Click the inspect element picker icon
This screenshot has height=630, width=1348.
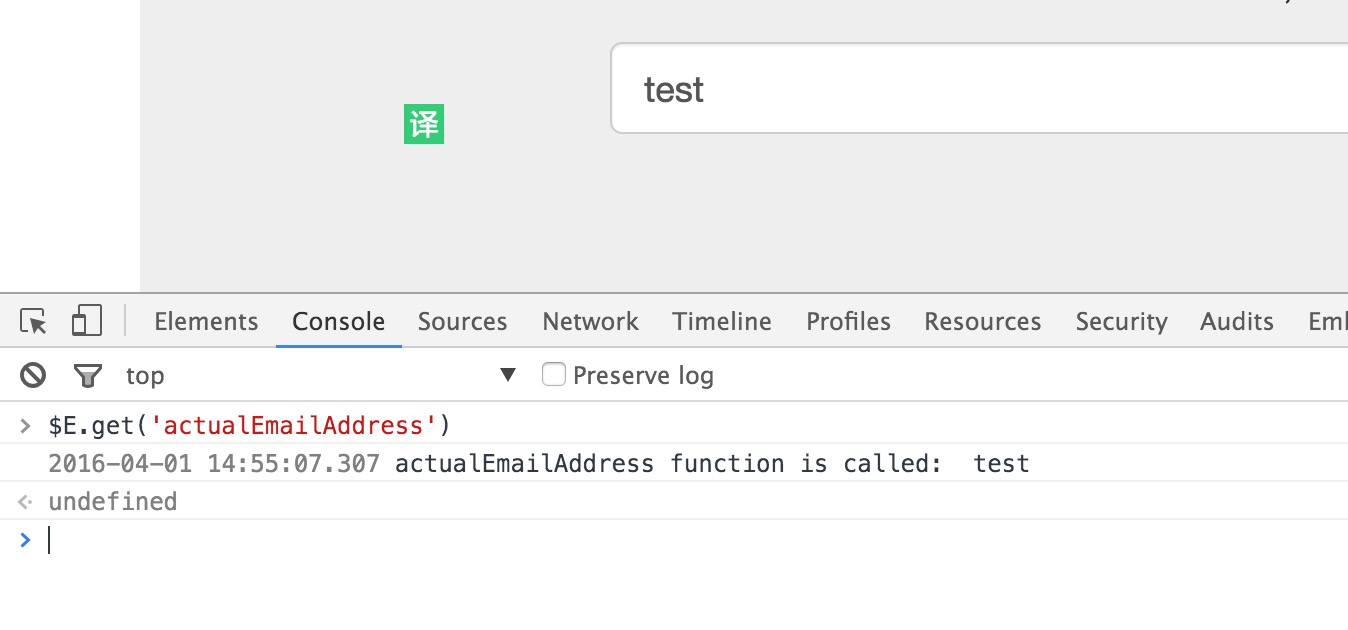(33, 322)
